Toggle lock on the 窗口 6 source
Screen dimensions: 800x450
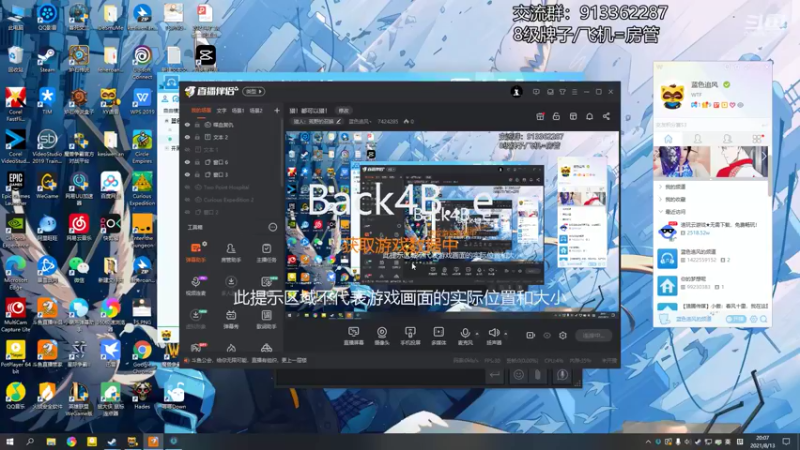(197, 162)
